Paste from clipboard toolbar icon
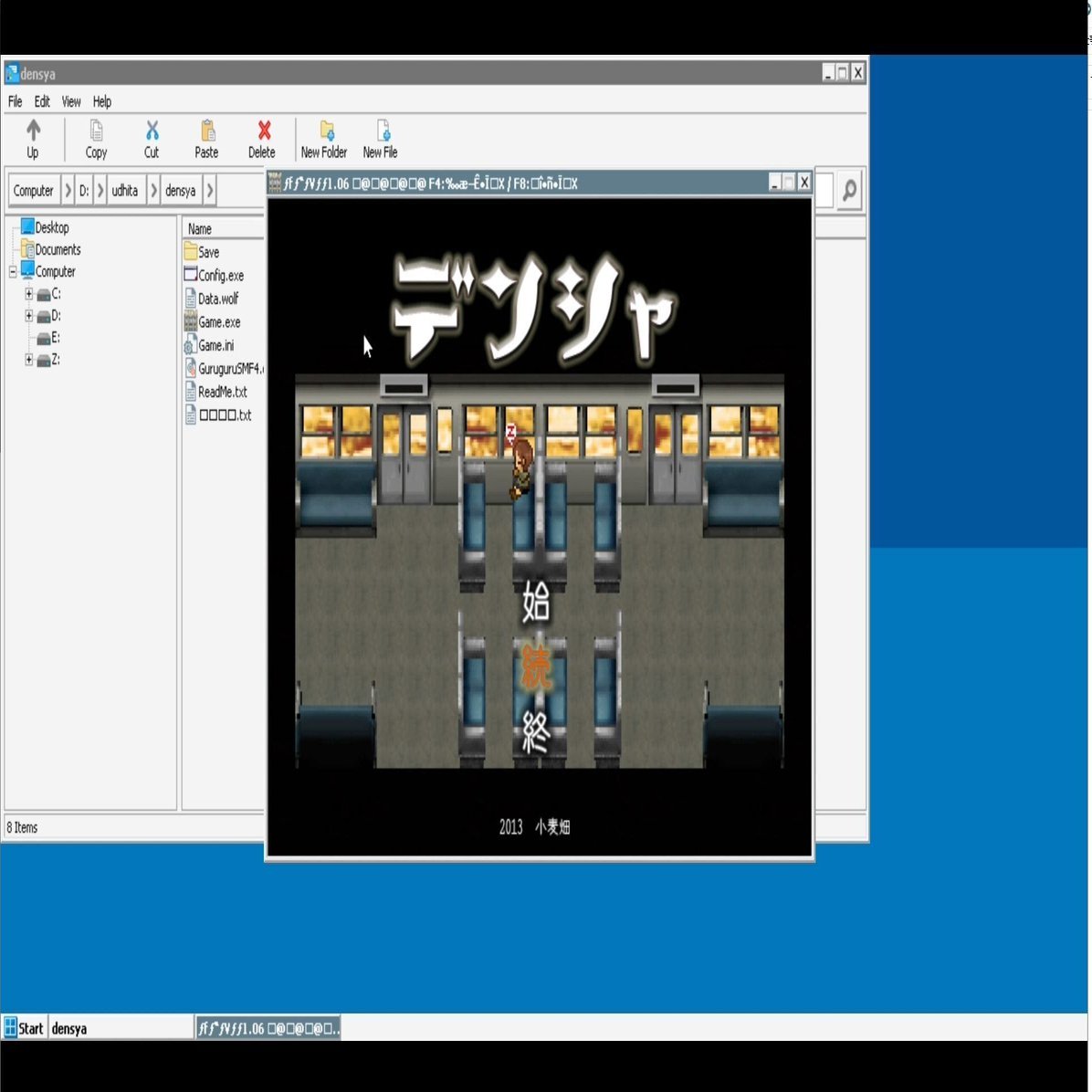The image size is (1092, 1092). point(206,139)
